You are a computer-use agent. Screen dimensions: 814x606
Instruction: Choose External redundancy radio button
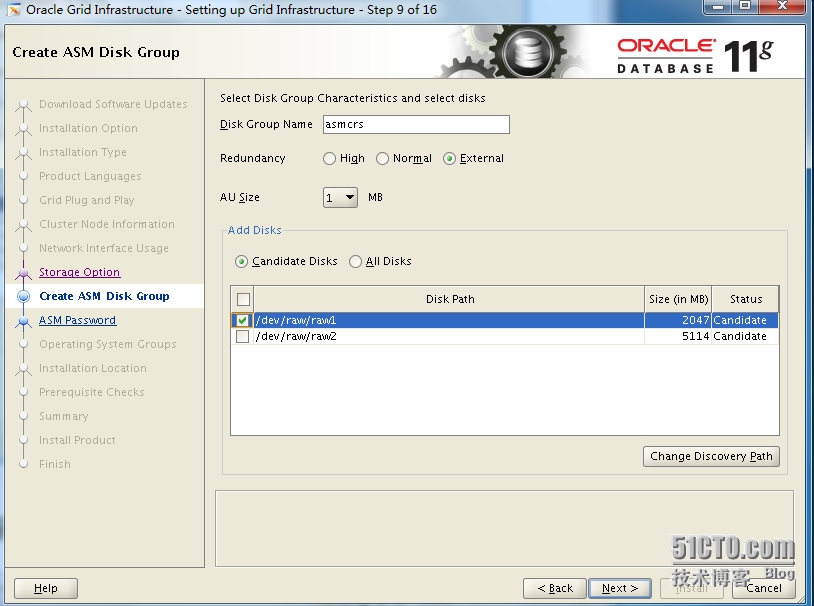click(450, 158)
